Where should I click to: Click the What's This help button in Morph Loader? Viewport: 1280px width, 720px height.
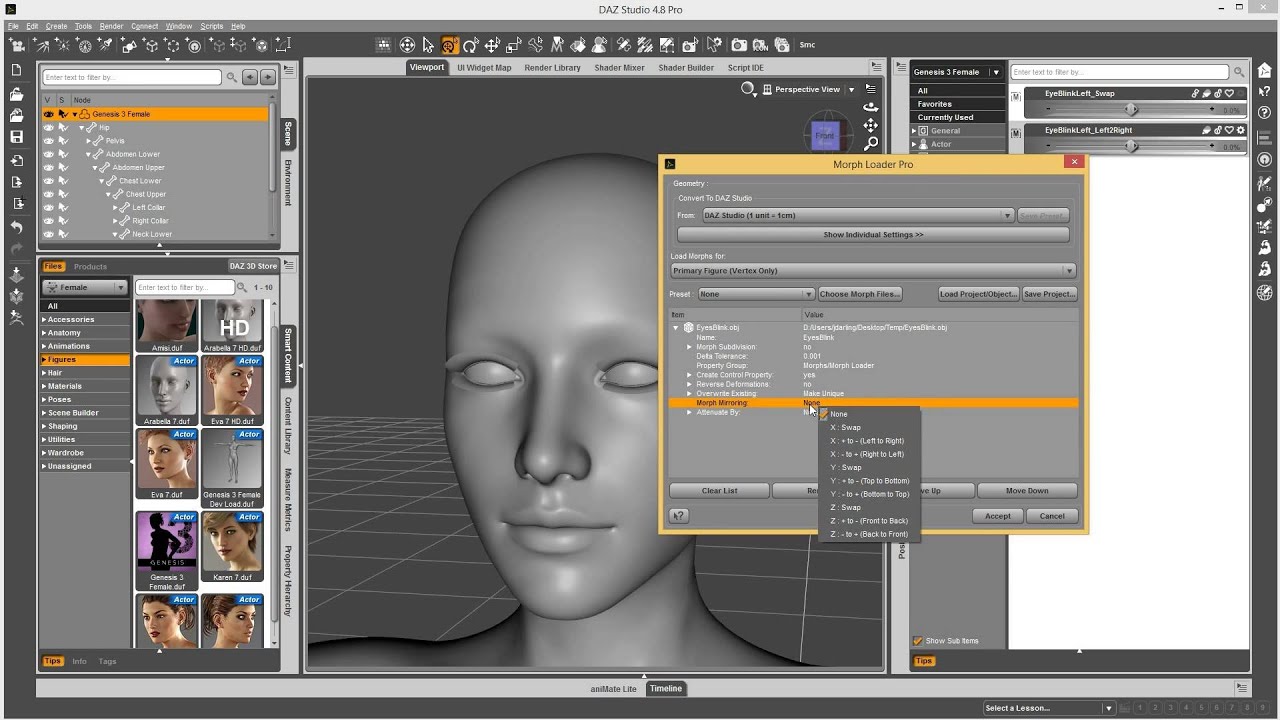click(679, 516)
